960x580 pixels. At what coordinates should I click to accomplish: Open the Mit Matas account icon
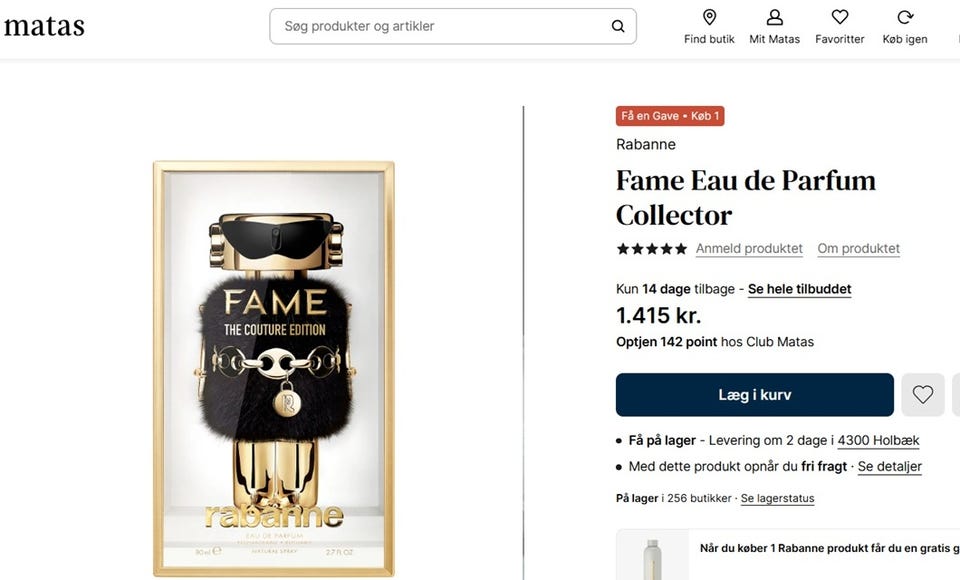click(x=774, y=26)
